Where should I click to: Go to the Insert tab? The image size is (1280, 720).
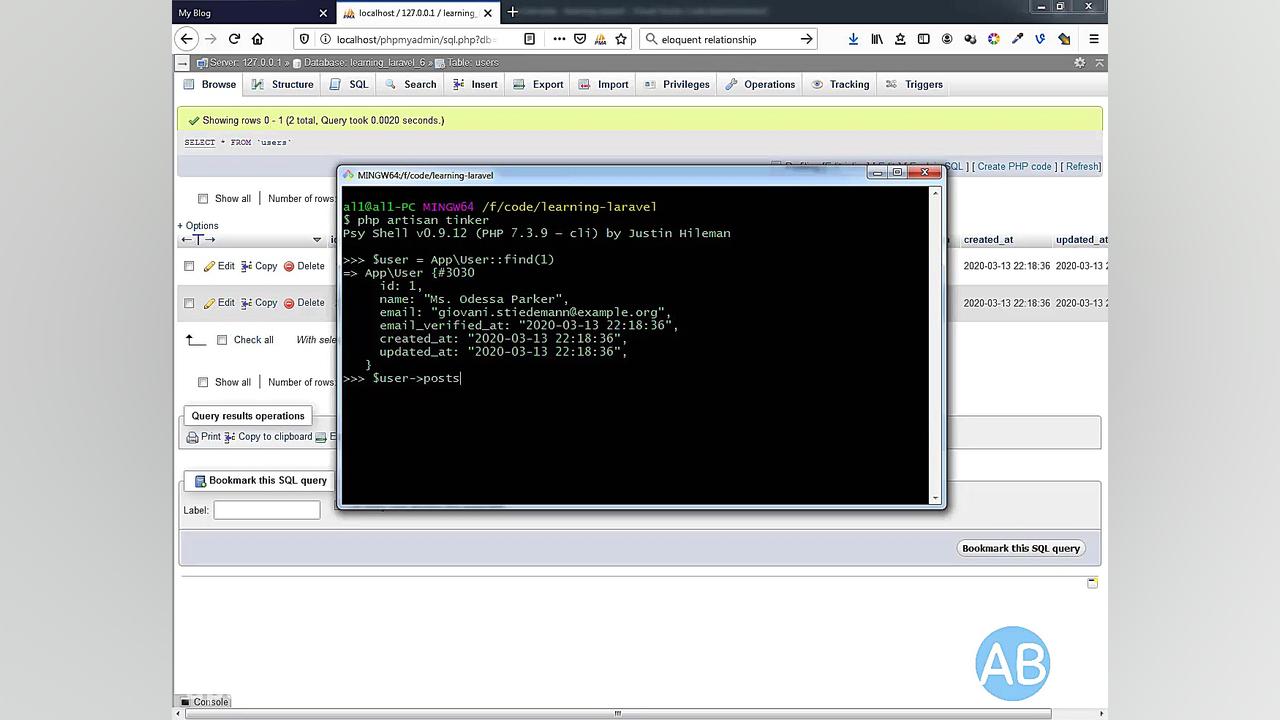click(476, 85)
